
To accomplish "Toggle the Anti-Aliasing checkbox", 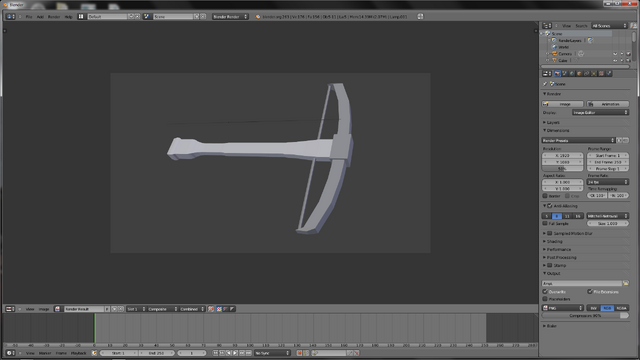I will point(550,206).
